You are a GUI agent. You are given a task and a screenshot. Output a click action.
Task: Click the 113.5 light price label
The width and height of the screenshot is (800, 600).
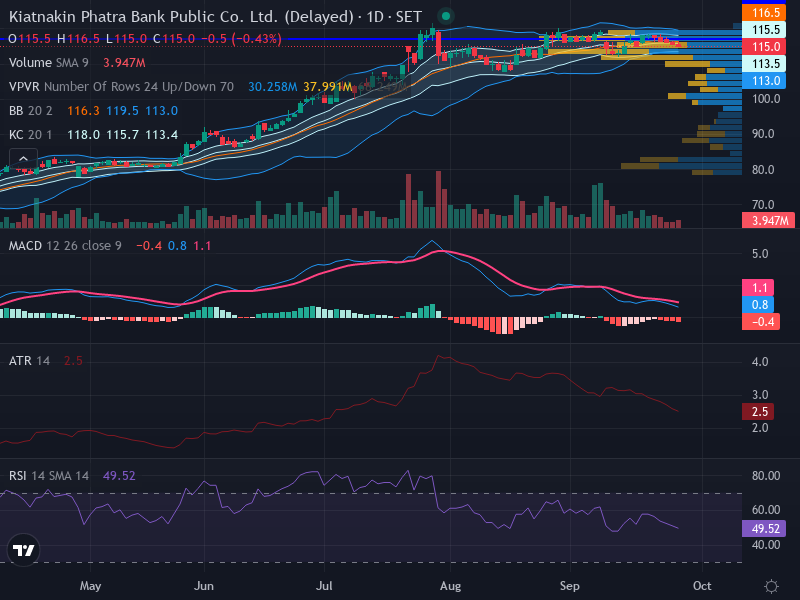(x=764, y=64)
